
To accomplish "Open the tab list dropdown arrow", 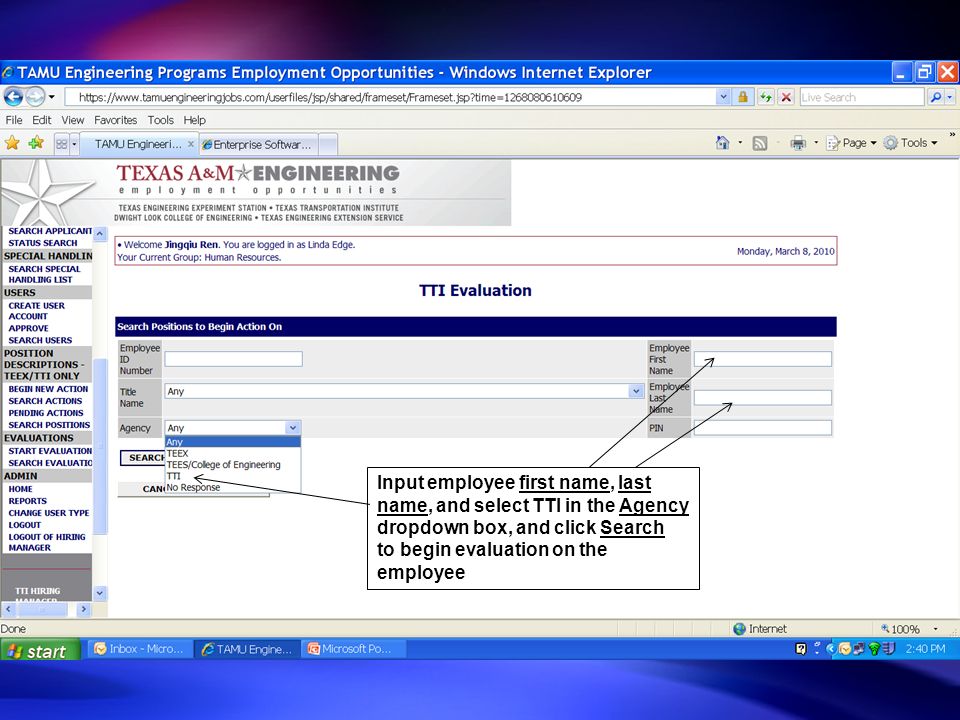I will tap(74, 144).
